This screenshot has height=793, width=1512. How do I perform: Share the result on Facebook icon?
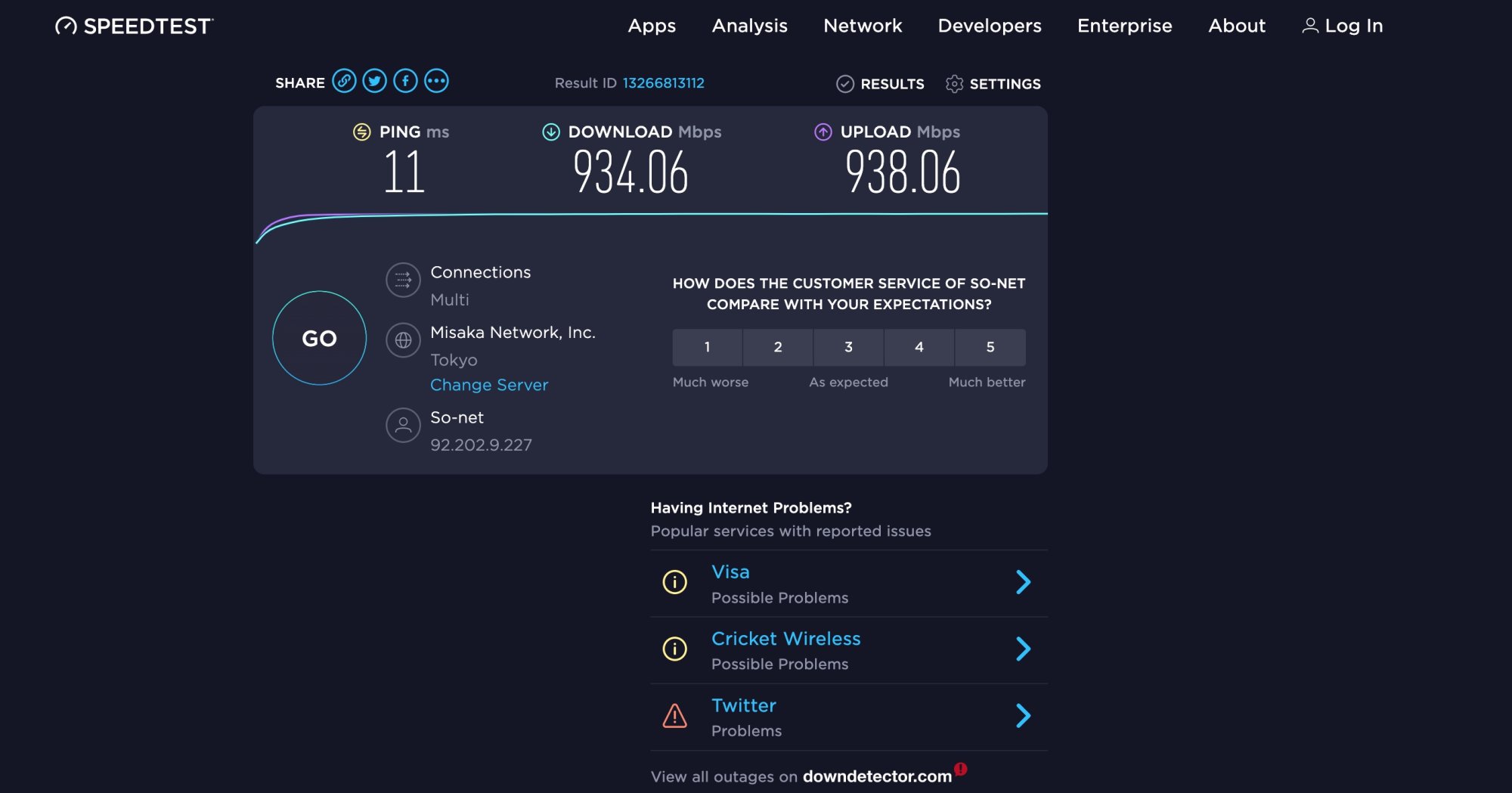[405, 81]
